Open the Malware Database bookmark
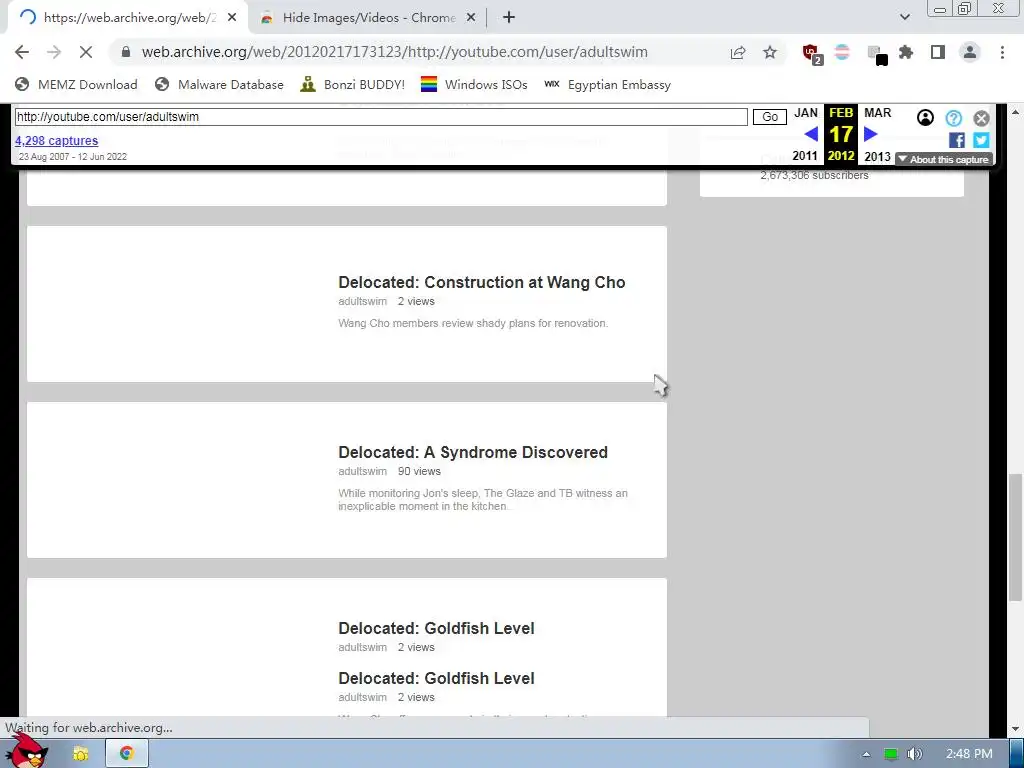 coord(219,84)
